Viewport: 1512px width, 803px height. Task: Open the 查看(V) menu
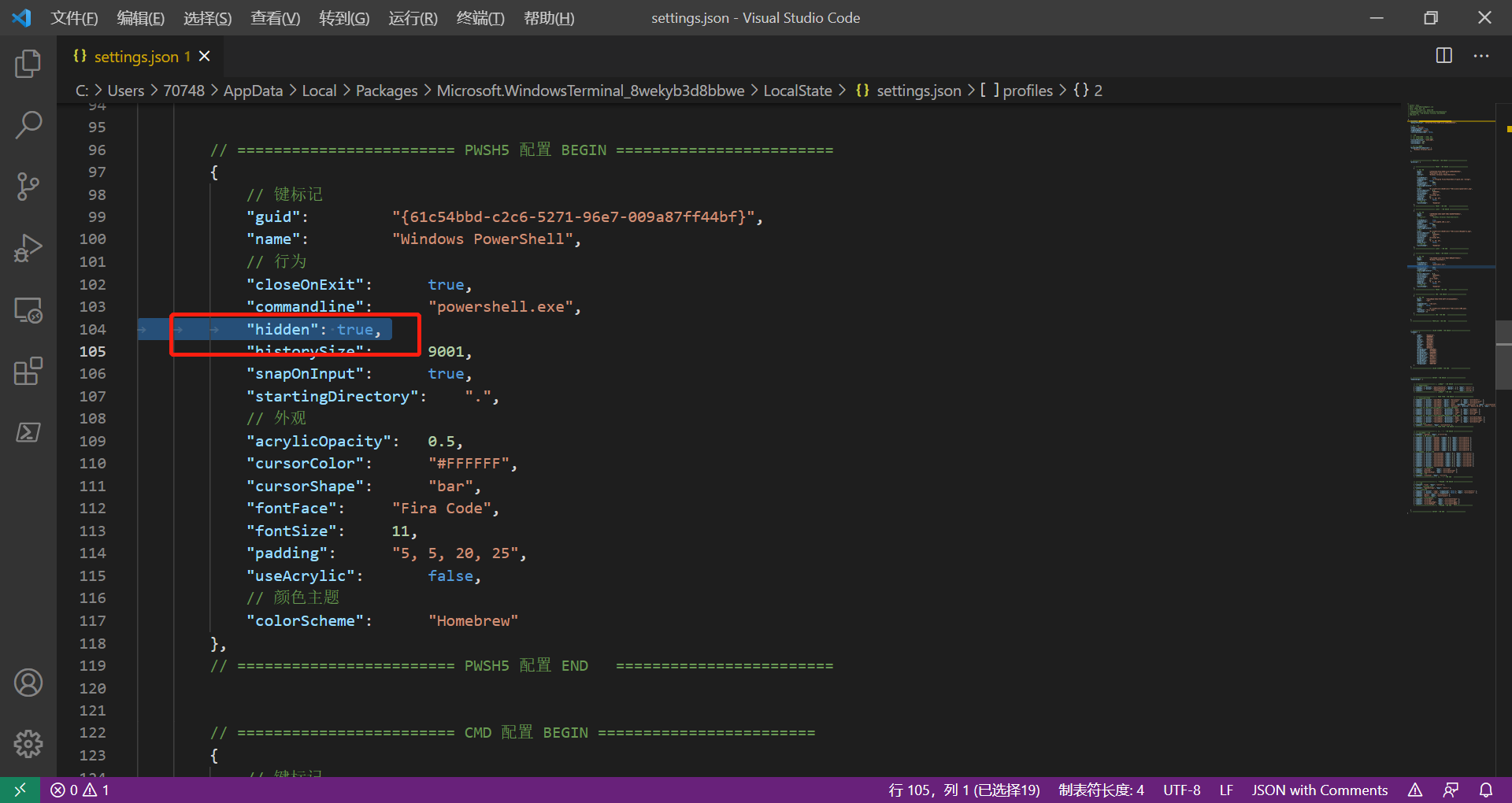[276, 17]
